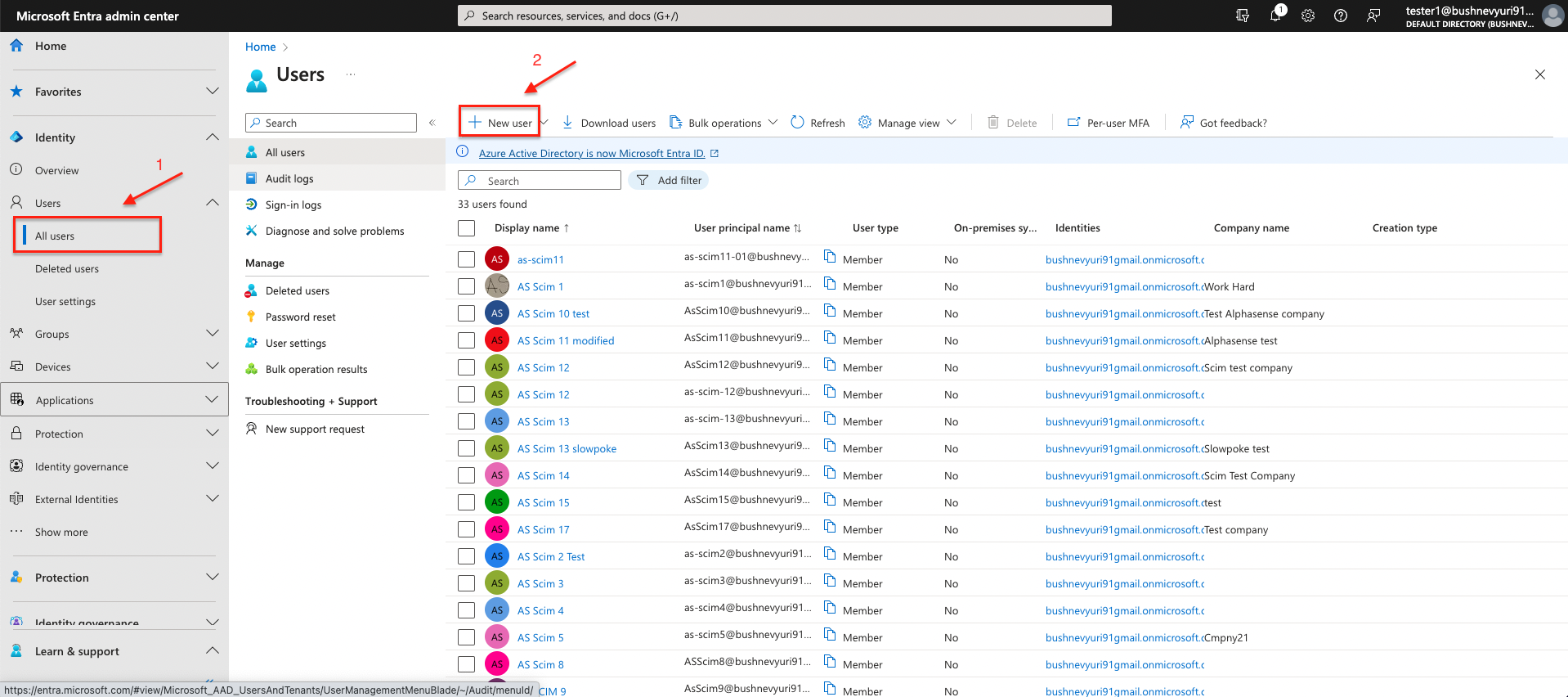Select the checkbox for AS Scim 1
This screenshot has height=697, width=1568.
(x=466, y=286)
